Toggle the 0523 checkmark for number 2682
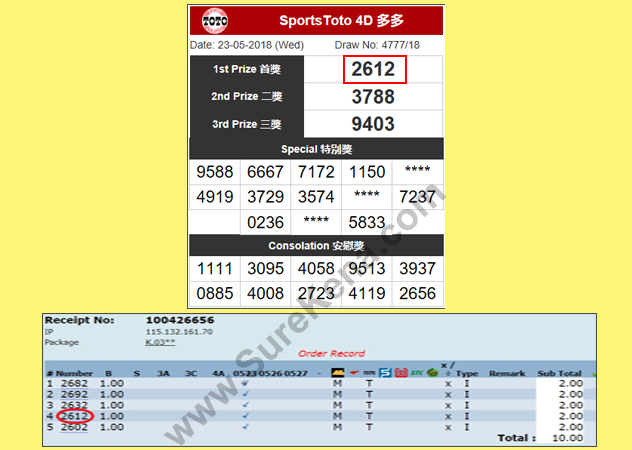The width and height of the screenshot is (632, 450). coord(245,383)
